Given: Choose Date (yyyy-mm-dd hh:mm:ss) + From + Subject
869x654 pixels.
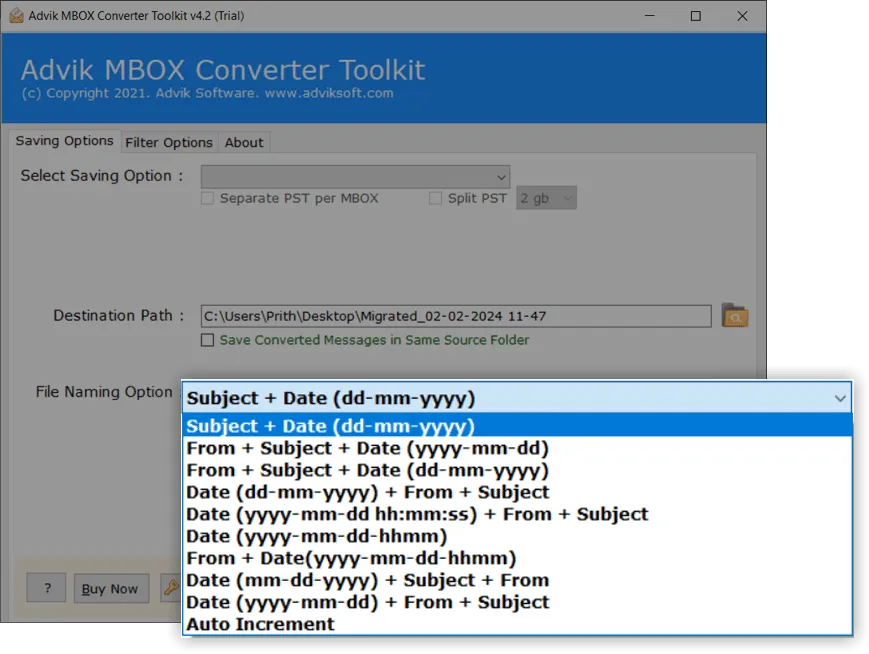Looking at the screenshot, I should pos(517,514).
